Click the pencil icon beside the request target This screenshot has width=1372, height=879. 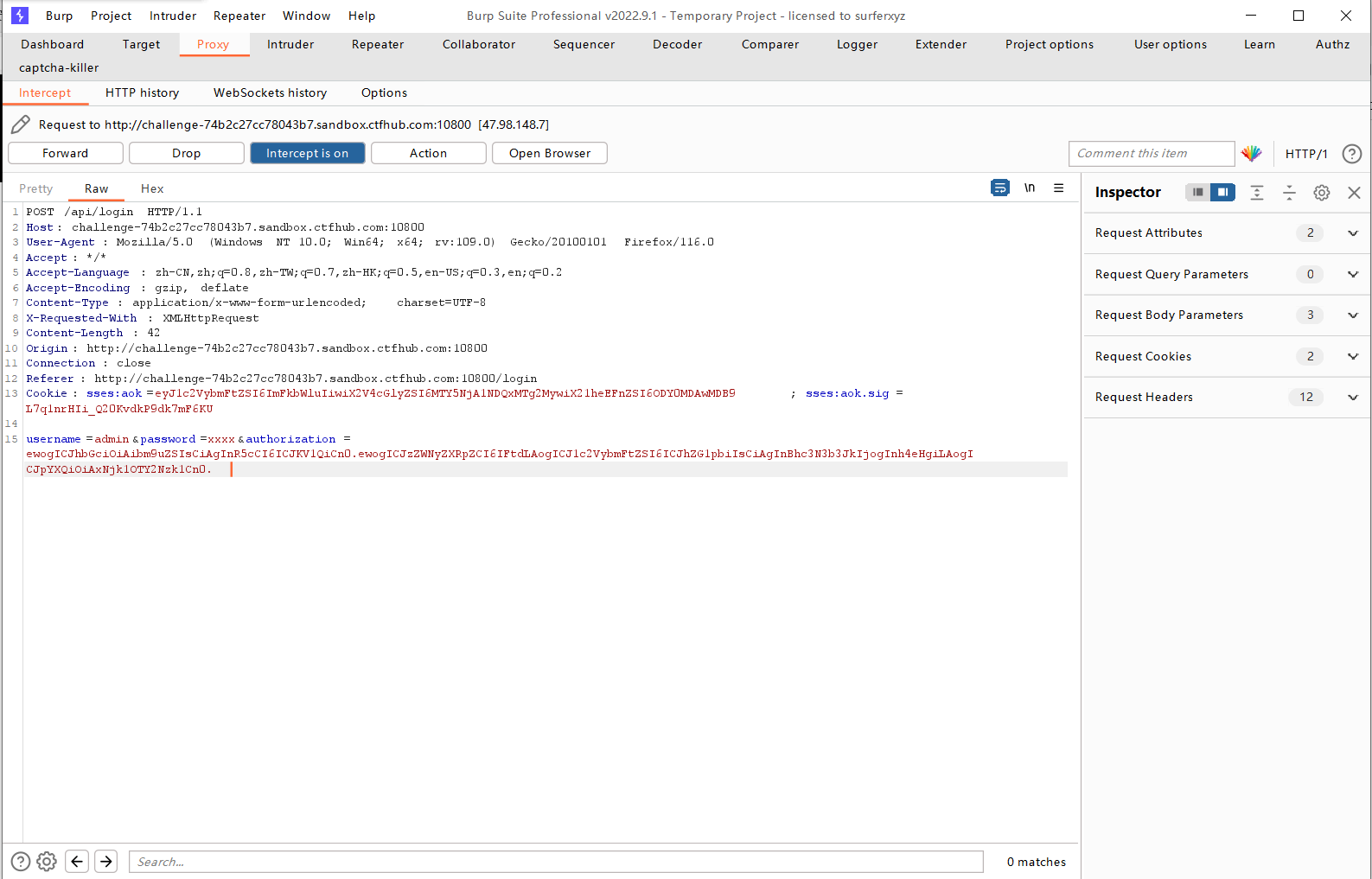click(x=21, y=124)
